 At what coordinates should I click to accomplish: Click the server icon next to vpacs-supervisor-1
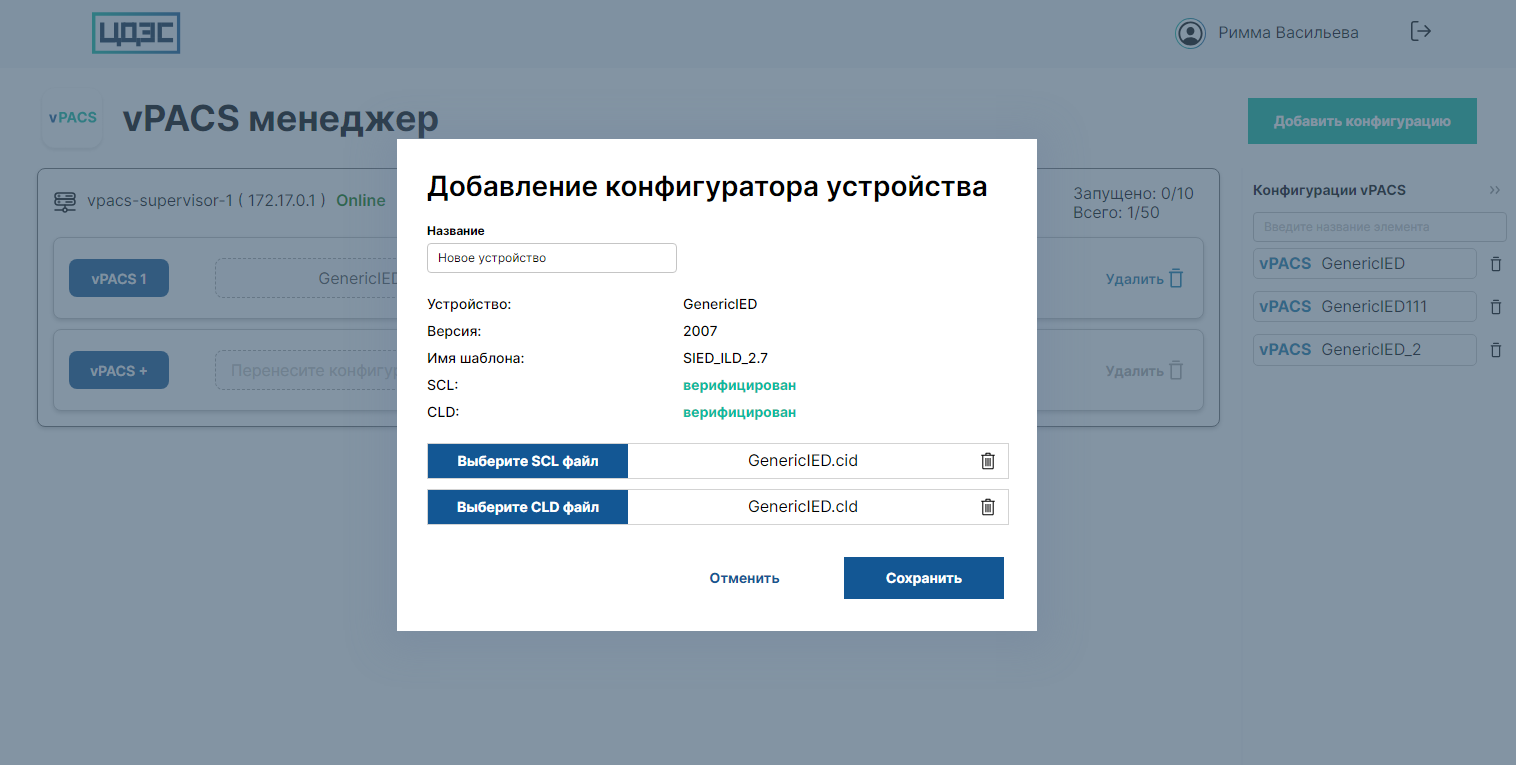point(65,201)
